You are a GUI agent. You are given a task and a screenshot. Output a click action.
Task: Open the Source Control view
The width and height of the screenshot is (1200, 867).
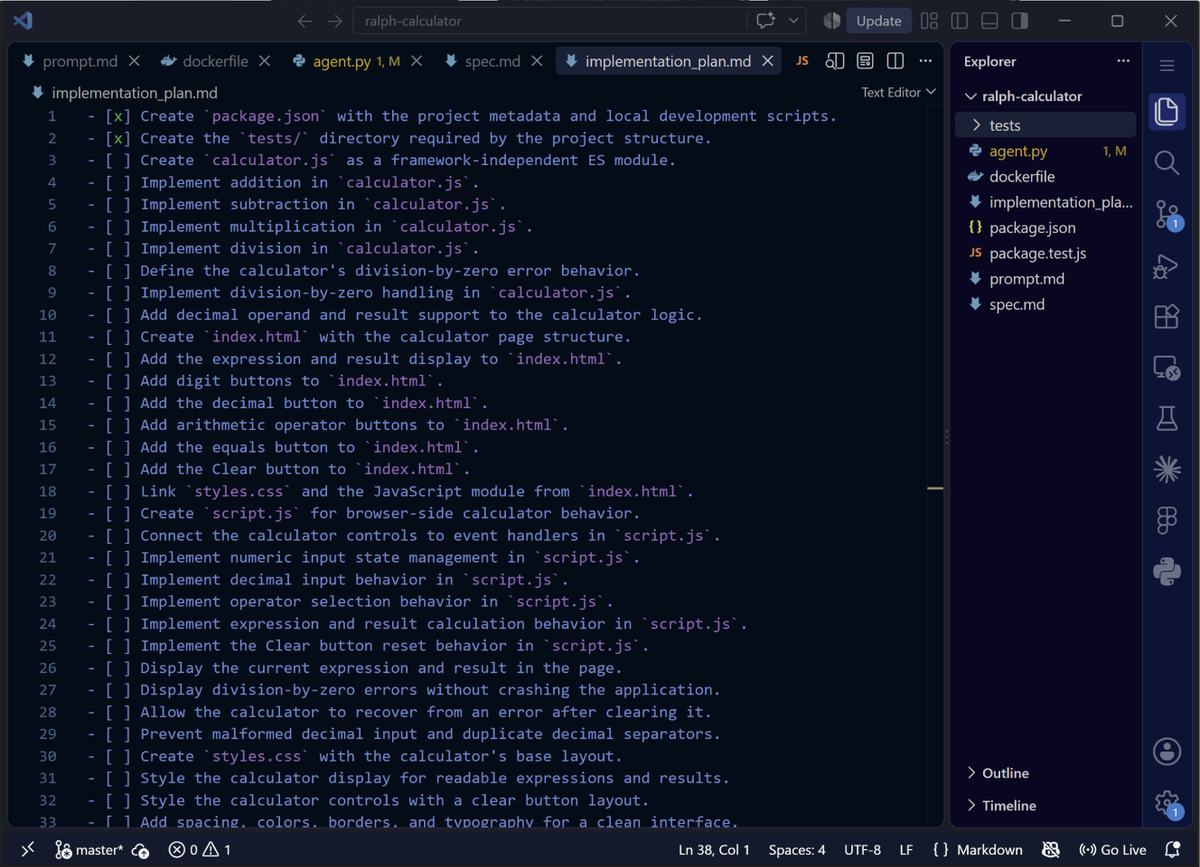pos(1167,214)
